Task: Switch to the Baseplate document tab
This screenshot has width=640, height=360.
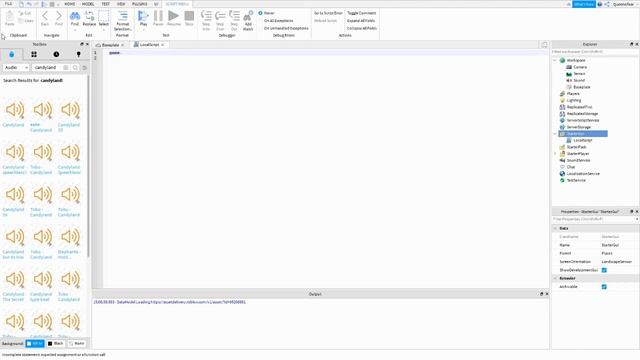Action: 110,45
